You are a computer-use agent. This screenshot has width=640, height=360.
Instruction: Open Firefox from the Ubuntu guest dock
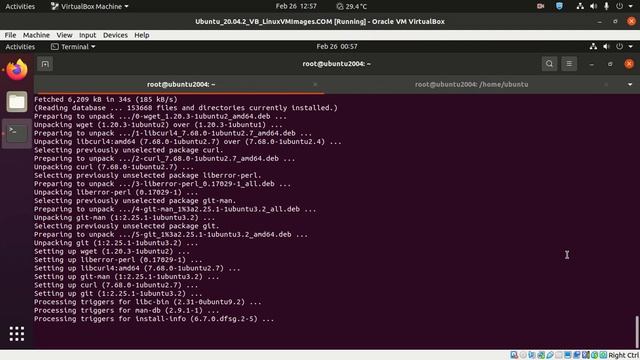pyautogui.click(x=17, y=70)
